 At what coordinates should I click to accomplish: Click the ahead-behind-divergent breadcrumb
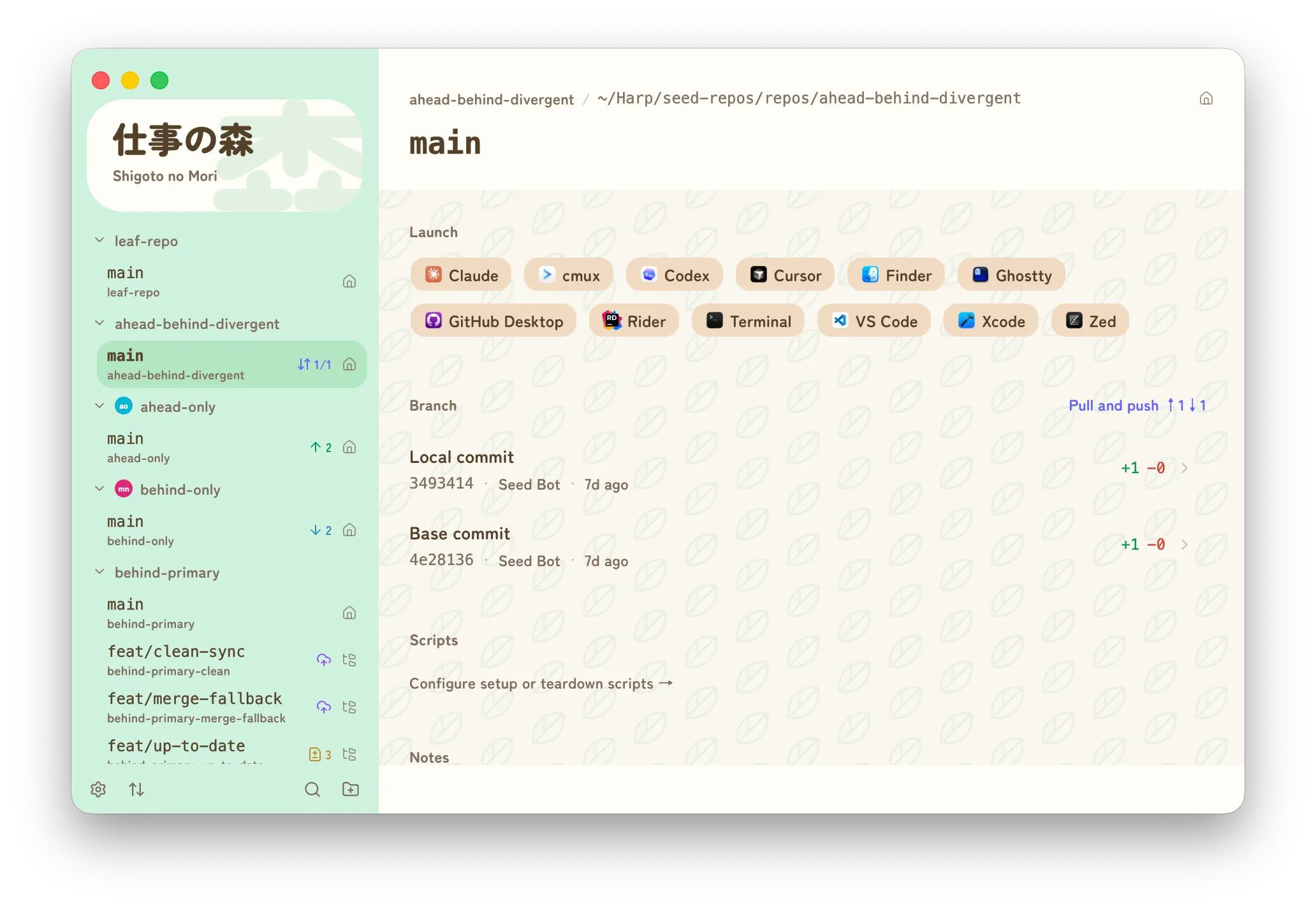(x=492, y=99)
